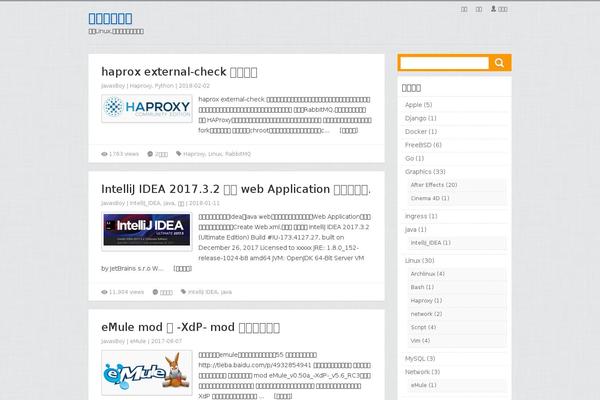Click the Java category in IntelliJ post byline

[x=169, y=203]
